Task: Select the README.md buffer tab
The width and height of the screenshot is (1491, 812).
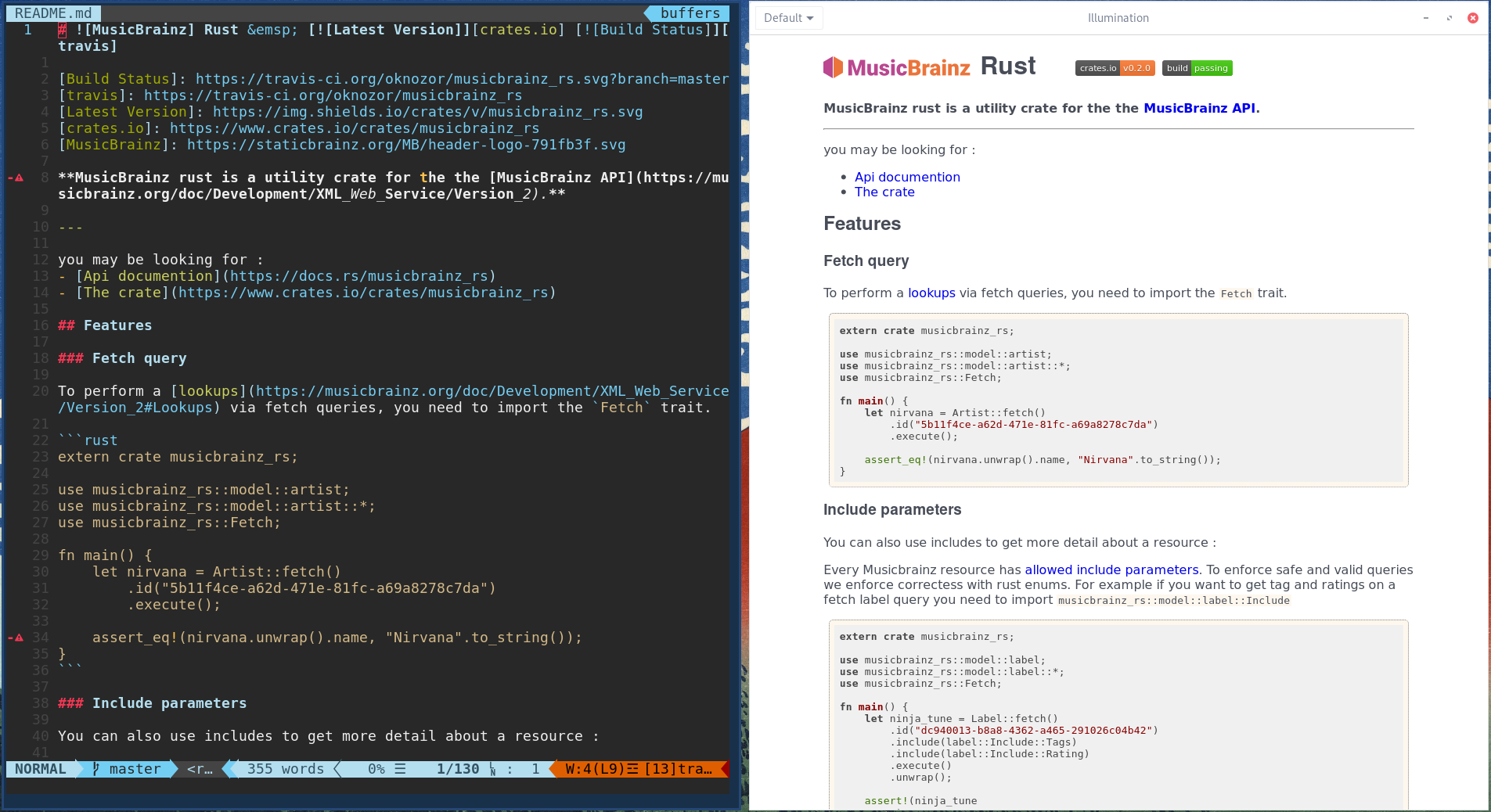Action: (53, 13)
